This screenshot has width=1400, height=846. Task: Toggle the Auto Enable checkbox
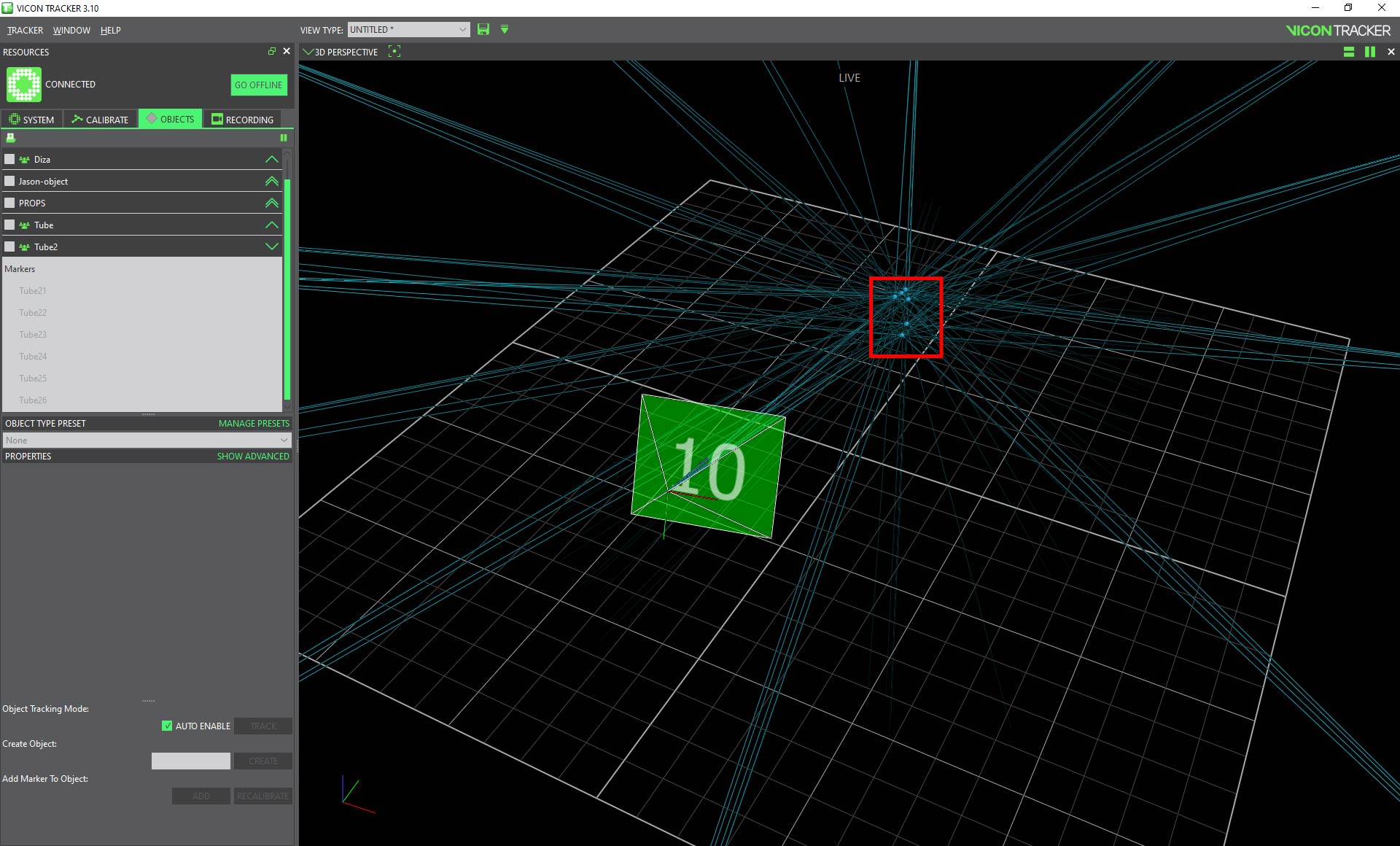pos(167,726)
